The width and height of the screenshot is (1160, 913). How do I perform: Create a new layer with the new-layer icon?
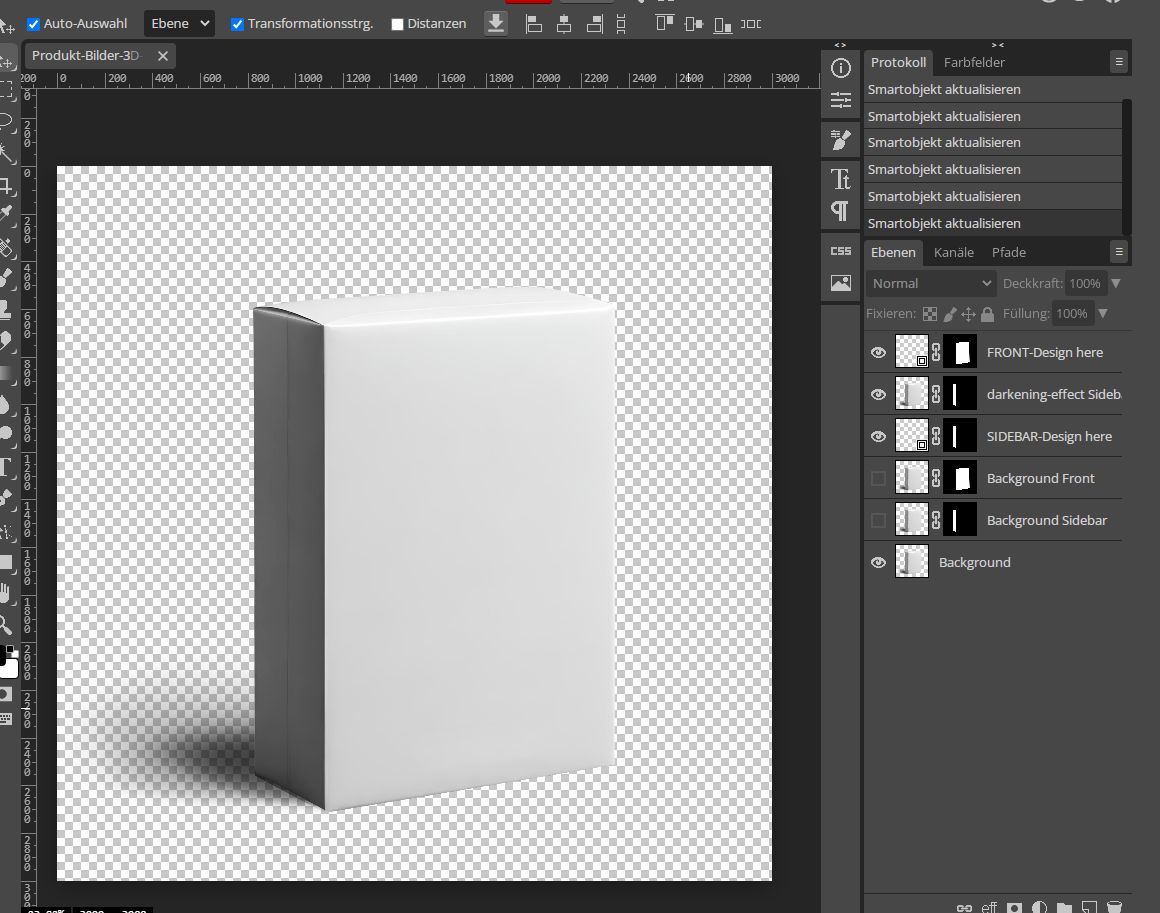[1087, 906]
